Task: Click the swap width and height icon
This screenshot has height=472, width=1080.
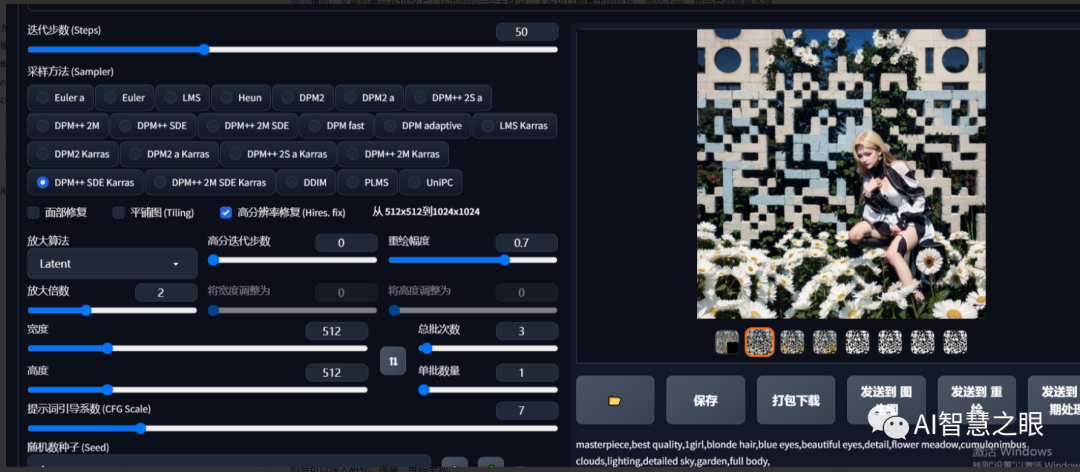Action: pos(393,361)
